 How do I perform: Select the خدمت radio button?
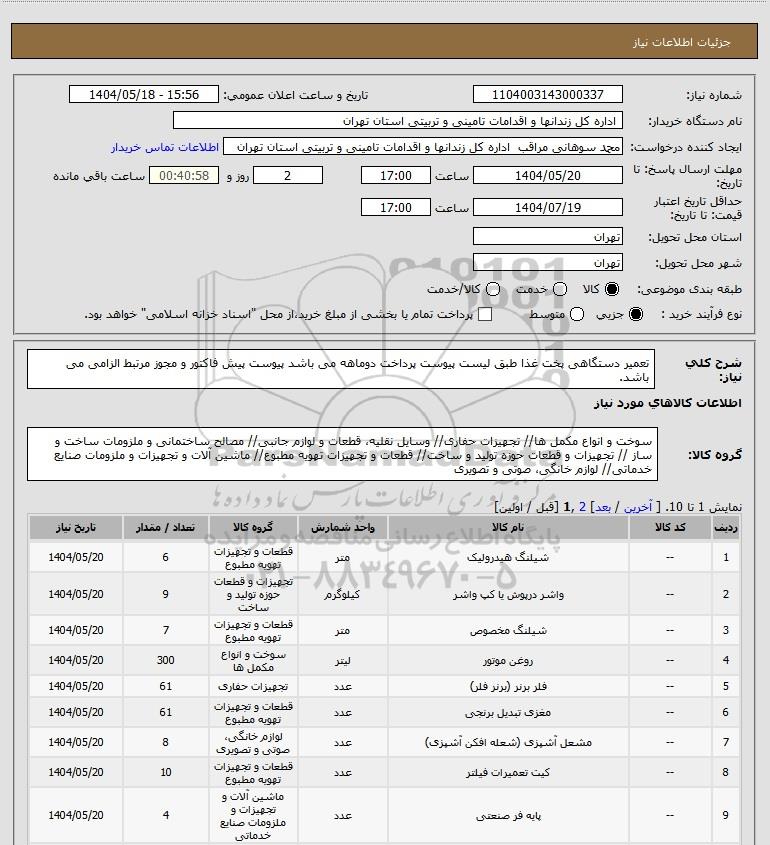pos(560,289)
